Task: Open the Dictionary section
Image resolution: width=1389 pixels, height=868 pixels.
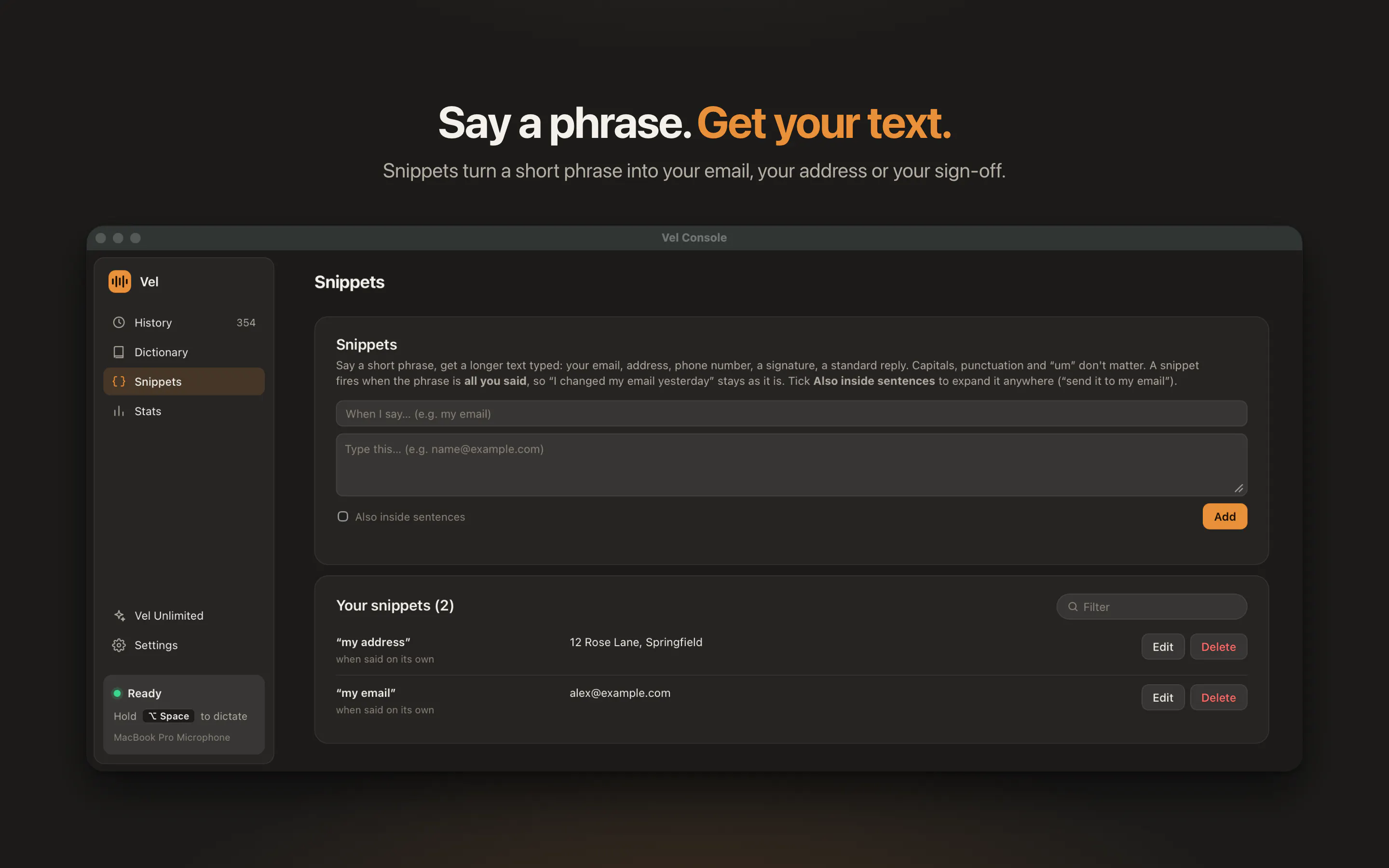Action: 184,352
